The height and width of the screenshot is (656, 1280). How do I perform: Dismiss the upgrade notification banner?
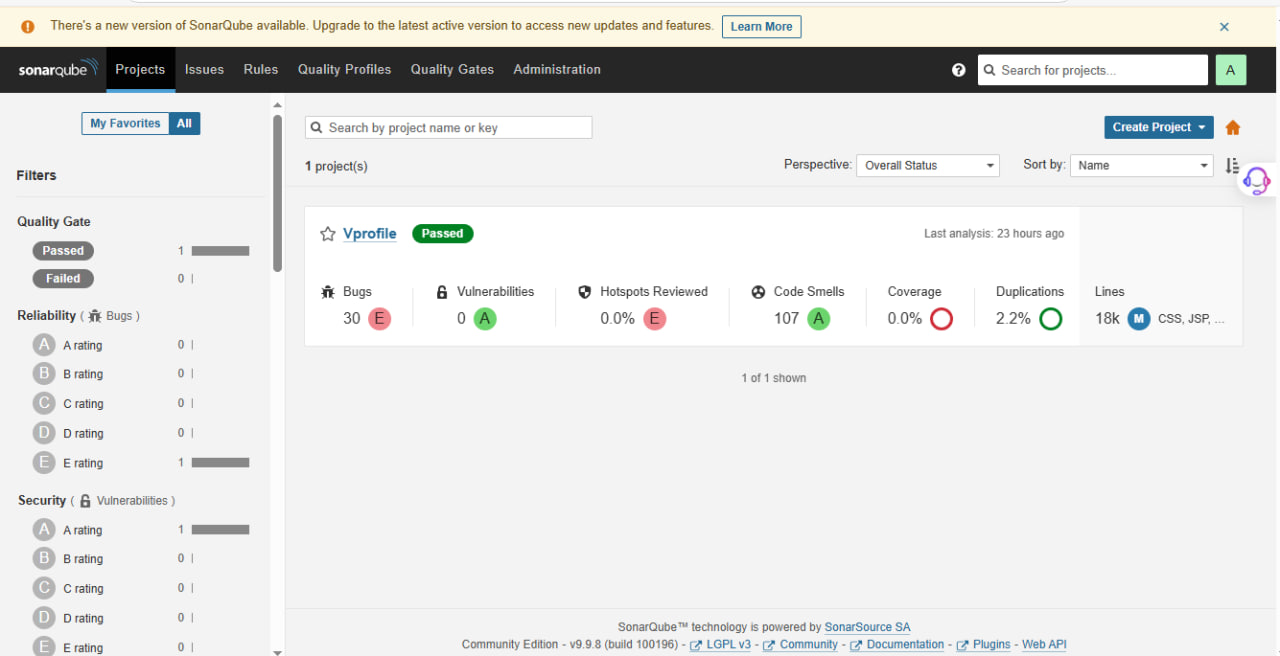(1224, 27)
